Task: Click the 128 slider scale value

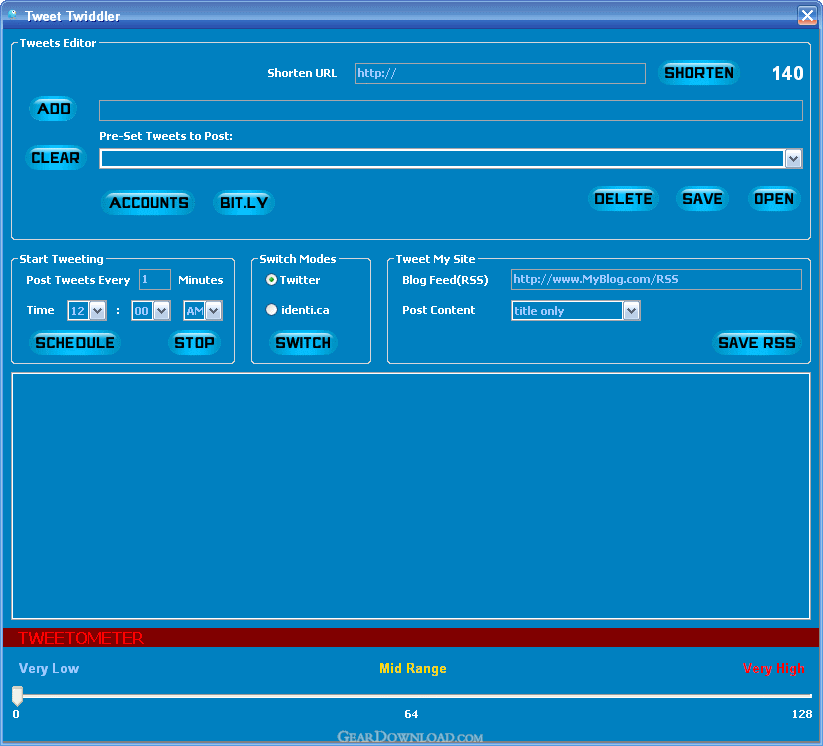Action: click(x=802, y=714)
